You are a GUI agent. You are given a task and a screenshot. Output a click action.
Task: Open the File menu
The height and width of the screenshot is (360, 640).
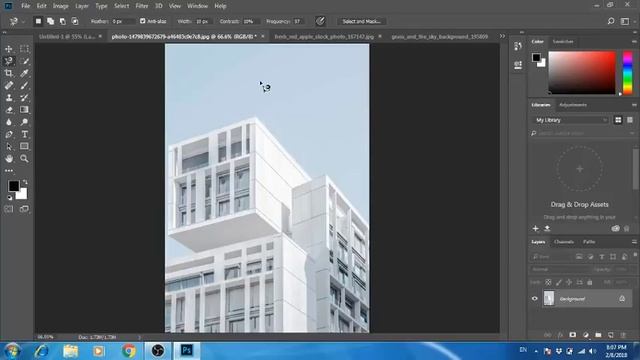point(25,6)
